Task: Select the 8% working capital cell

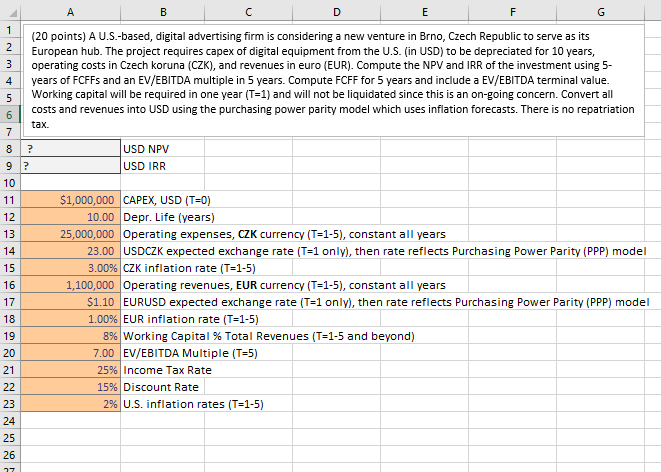Action: tap(70, 336)
